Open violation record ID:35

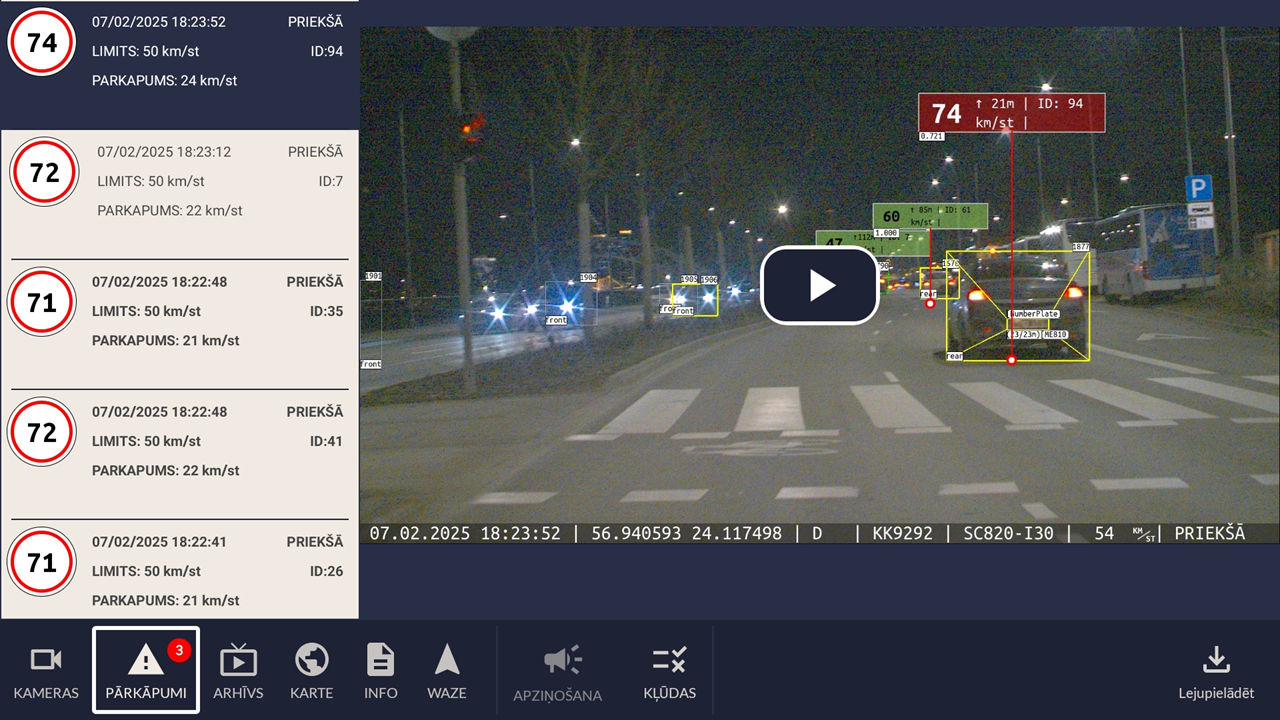click(x=180, y=311)
